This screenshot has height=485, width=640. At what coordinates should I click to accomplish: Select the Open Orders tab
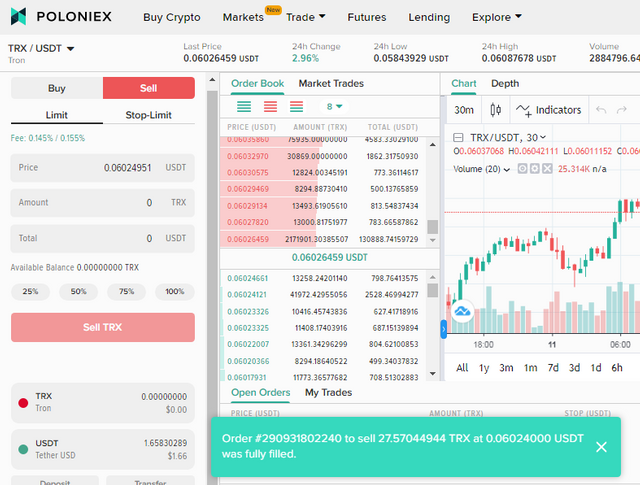tap(260, 393)
